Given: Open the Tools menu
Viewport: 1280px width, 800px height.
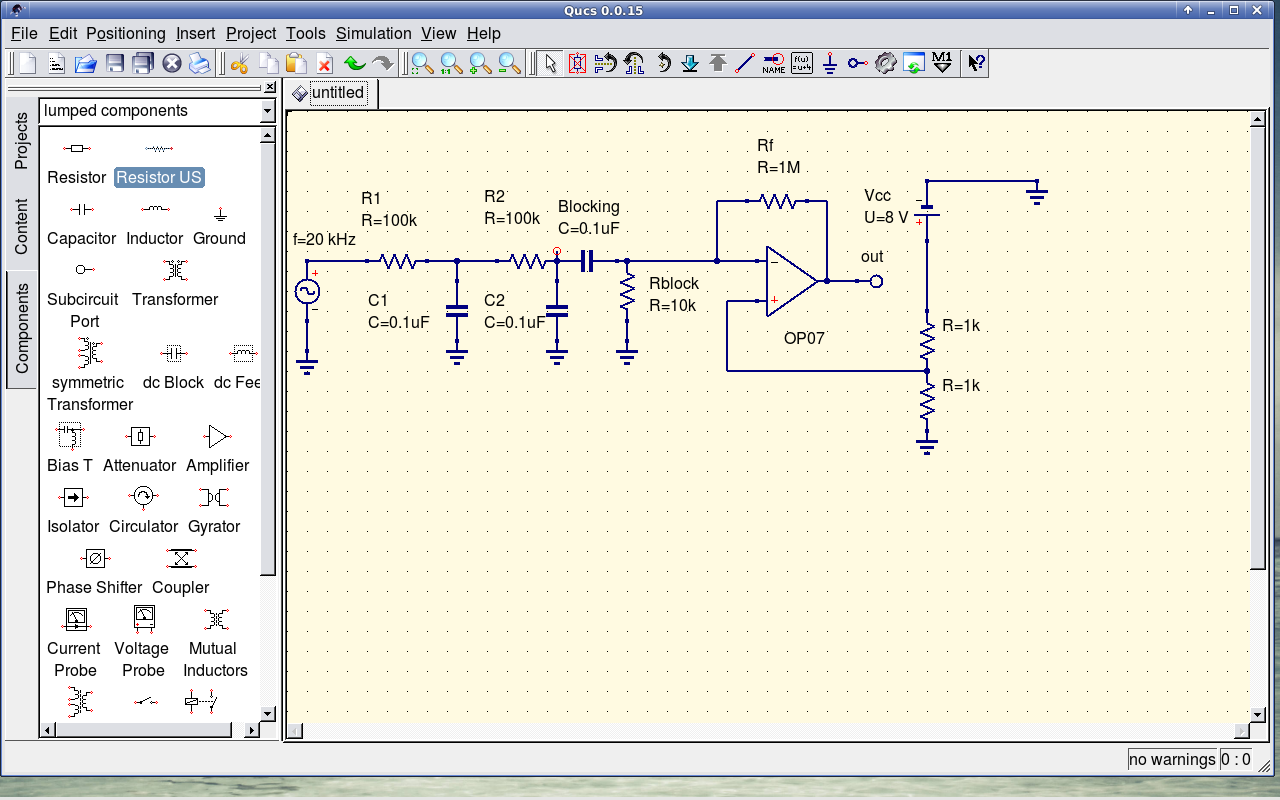Looking at the screenshot, I should (x=305, y=33).
